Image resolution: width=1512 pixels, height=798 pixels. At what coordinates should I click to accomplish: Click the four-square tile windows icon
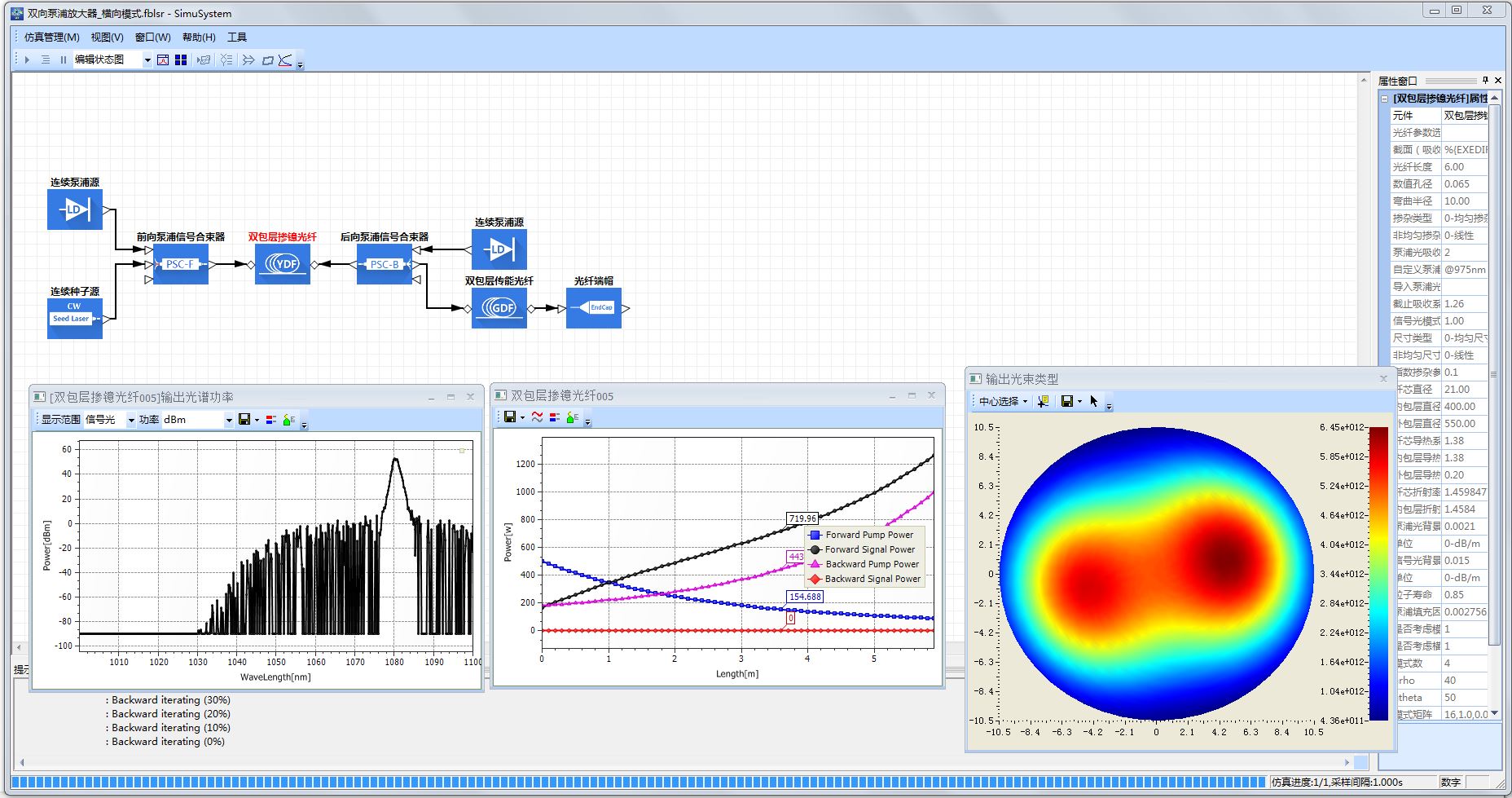[x=181, y=60]
